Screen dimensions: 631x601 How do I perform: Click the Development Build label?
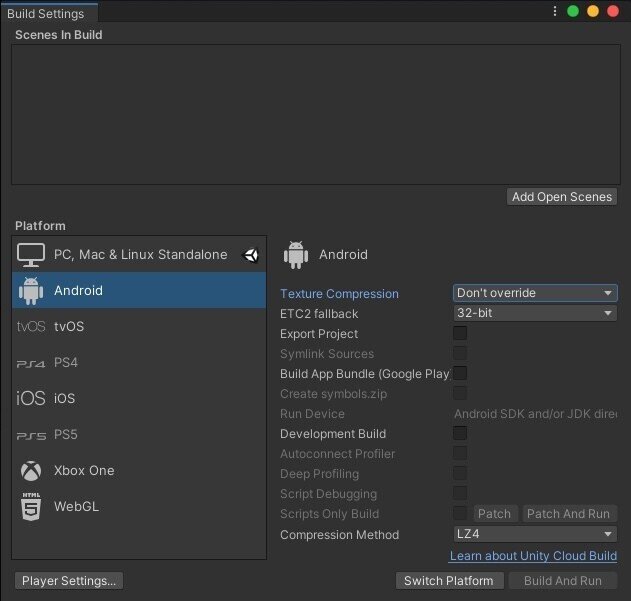click(x=333, y=434)
